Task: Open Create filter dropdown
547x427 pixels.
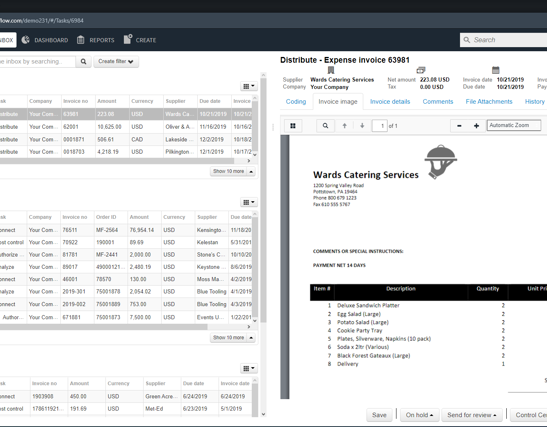Action: (x=116, y=61)
